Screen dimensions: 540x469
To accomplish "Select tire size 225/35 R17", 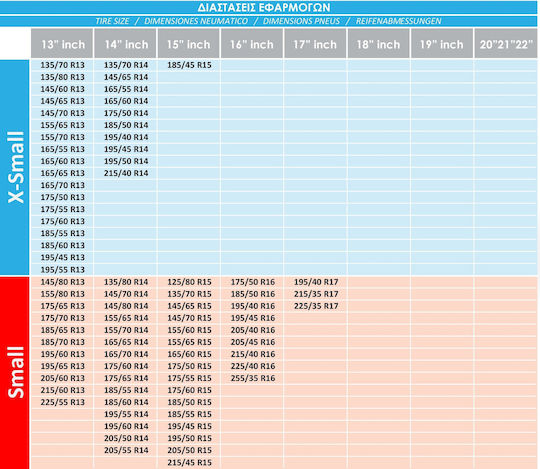I will 316,306.
